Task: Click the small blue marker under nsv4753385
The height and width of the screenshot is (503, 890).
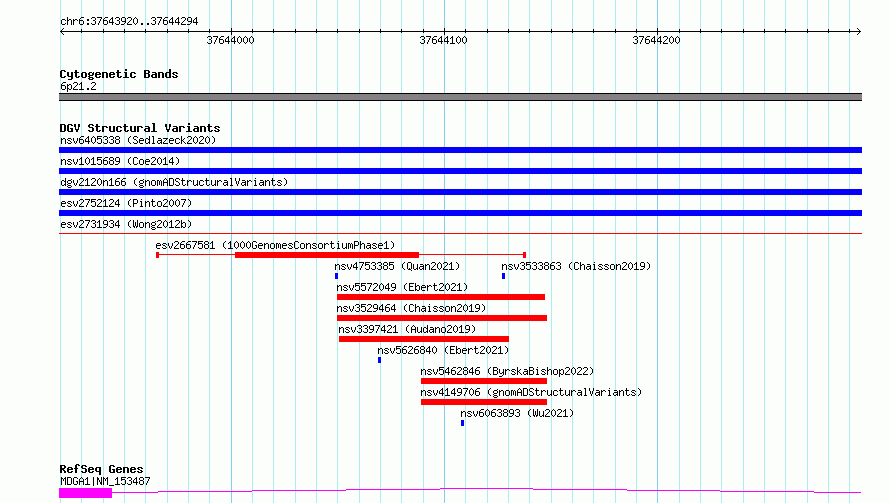Action: point(337,276)
